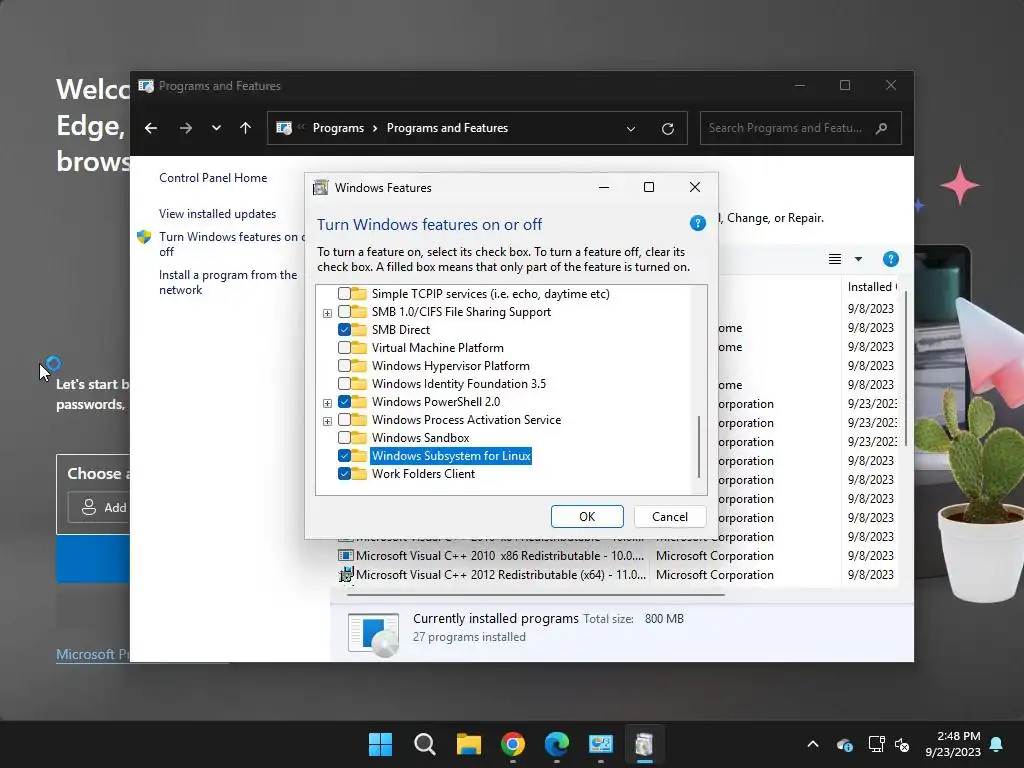Screen dimensions: 1024x768
Task: Select the Virtual Machine Platform label
Action: (438, 348)
